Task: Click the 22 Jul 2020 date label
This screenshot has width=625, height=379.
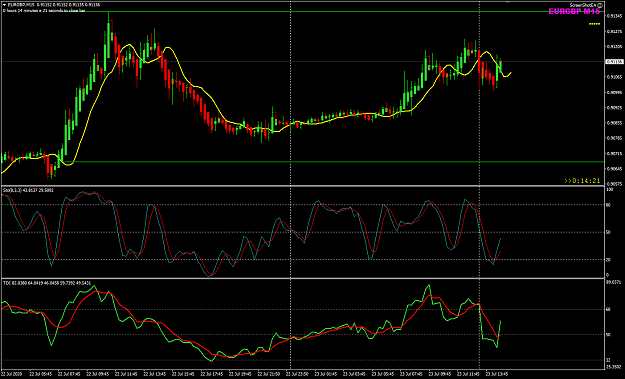Action: coord(12,374)
